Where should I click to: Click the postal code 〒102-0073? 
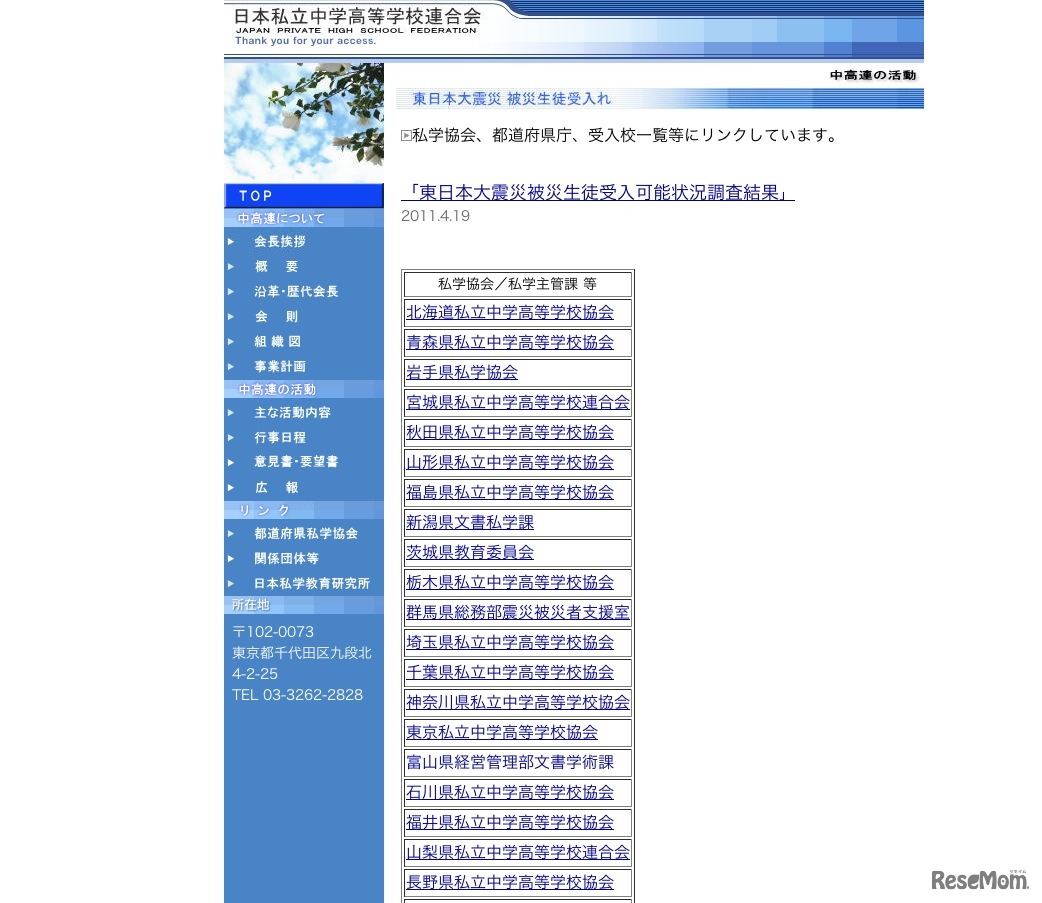pos(272,632)
